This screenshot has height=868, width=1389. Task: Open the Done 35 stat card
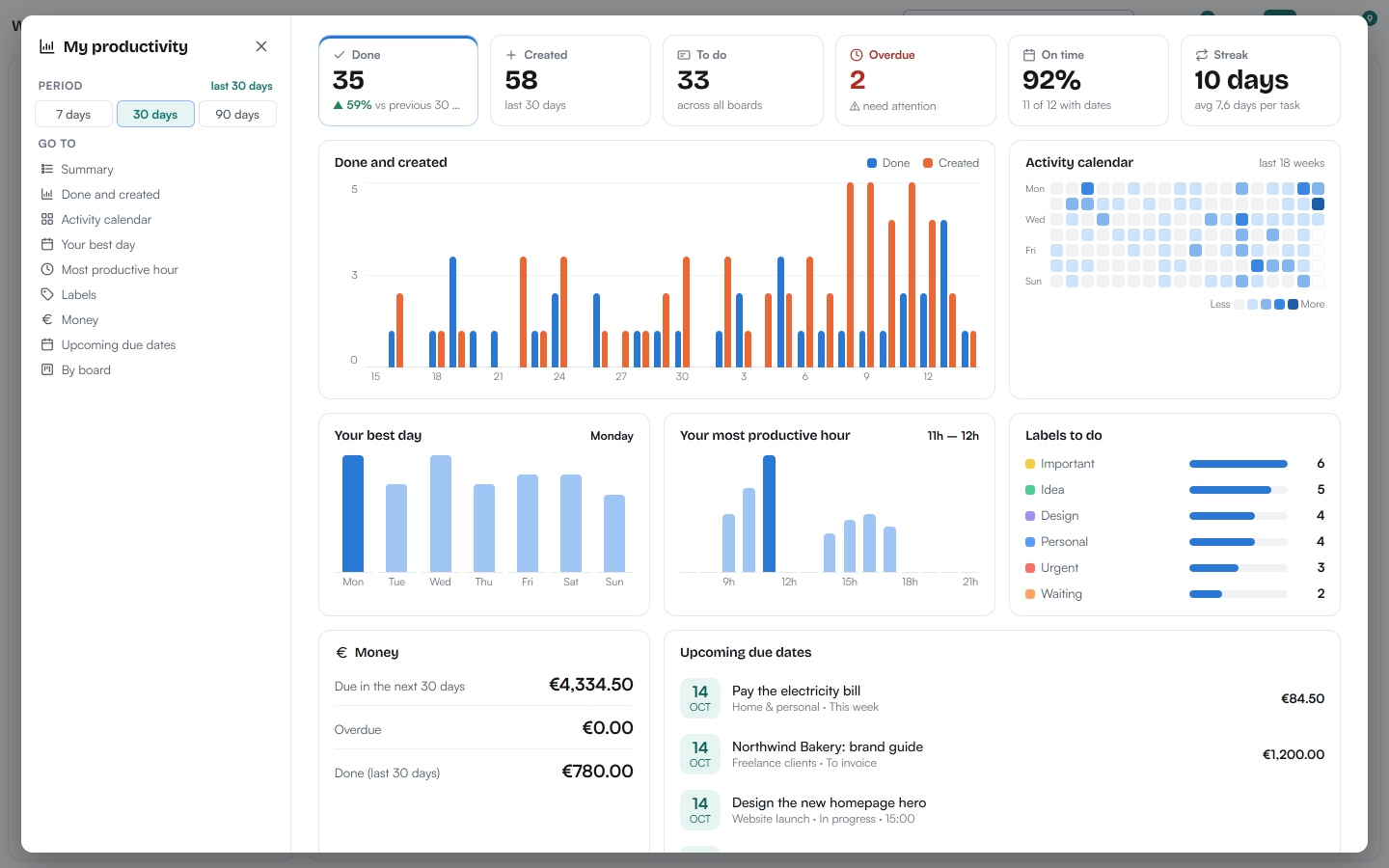(398, 81)
